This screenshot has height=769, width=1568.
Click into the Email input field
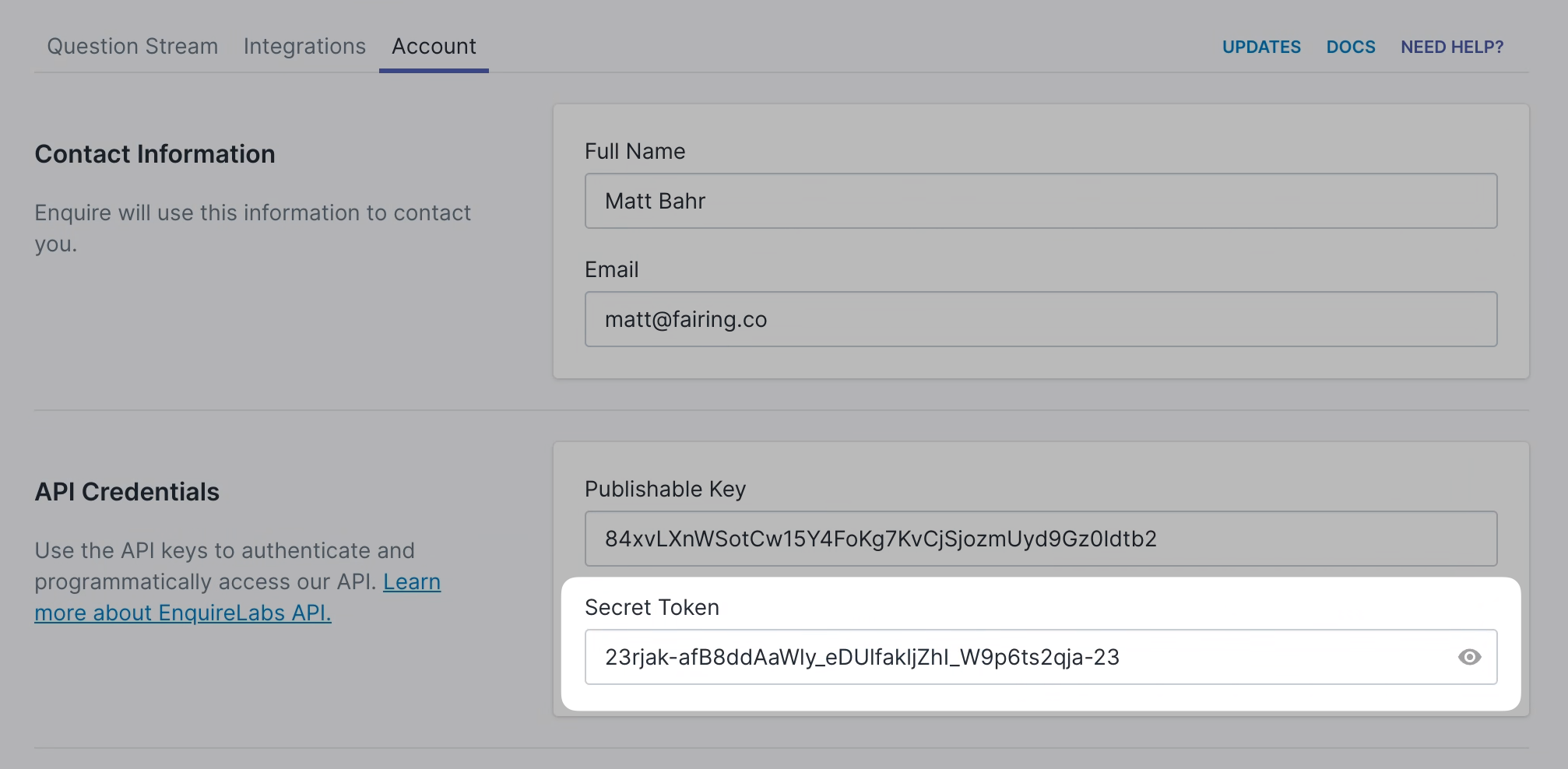coord(1040,319)
